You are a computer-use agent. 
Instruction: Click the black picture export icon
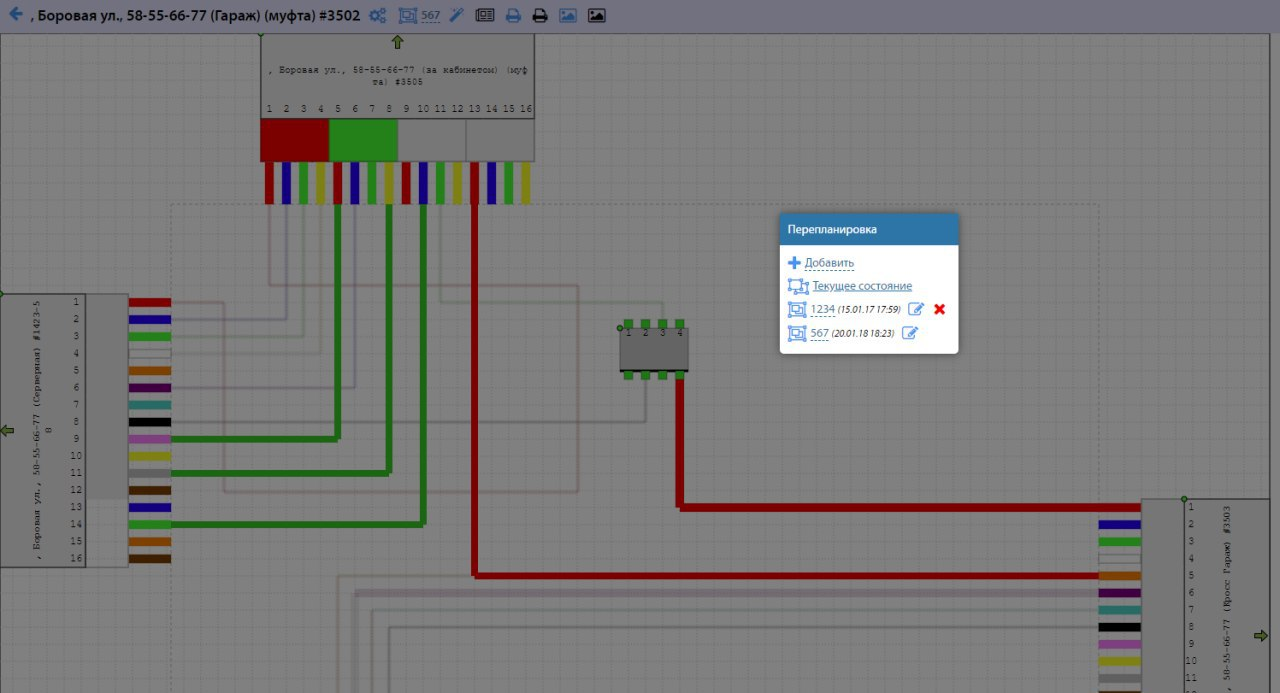[x=596, y=16]
